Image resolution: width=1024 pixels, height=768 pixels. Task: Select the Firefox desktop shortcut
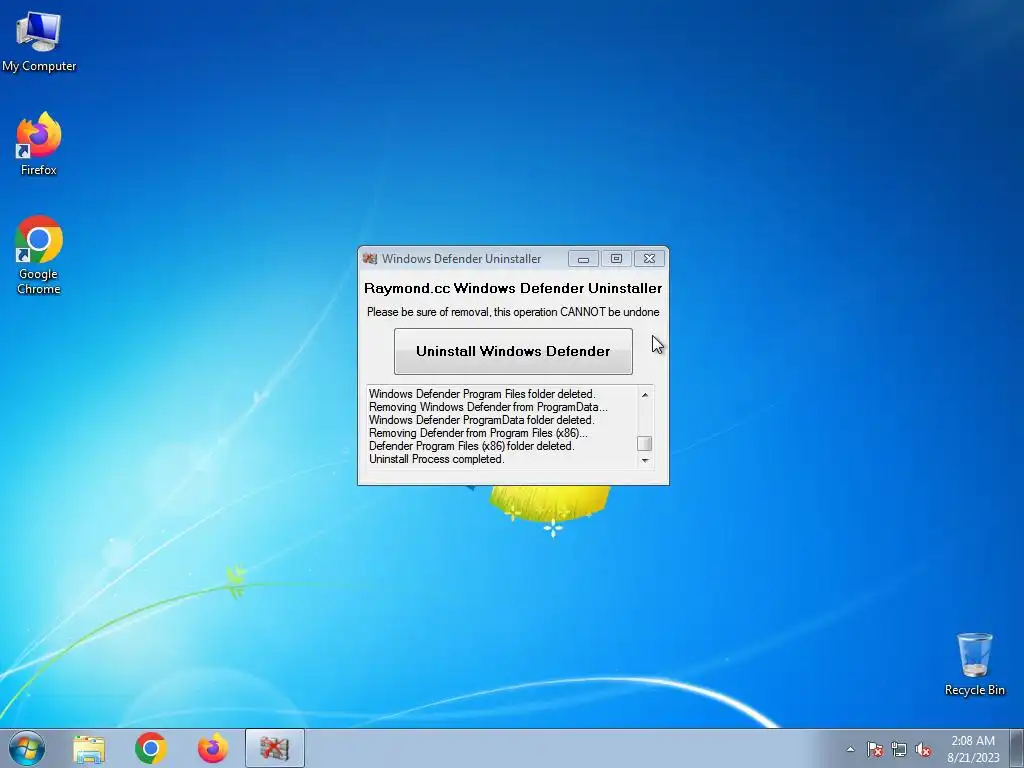(x=39, y=144)
